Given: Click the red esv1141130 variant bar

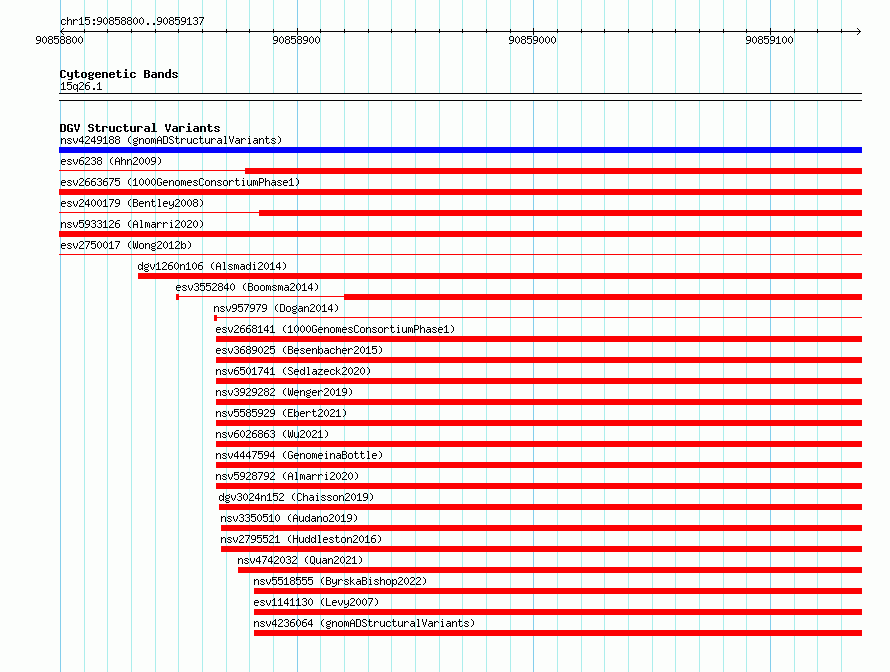Looking at the screenshot, I should tap(558, 612).
